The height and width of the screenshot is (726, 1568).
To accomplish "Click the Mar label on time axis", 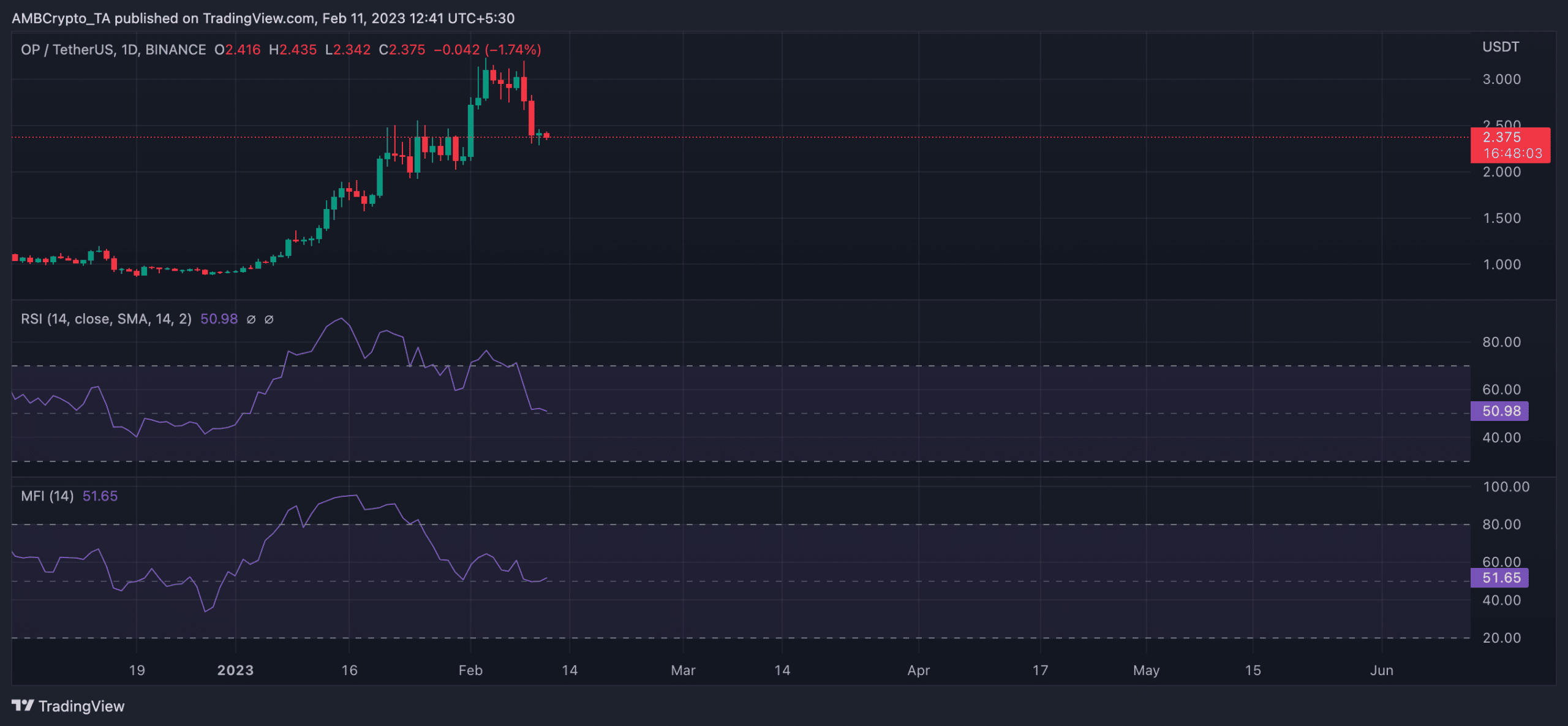I will [683, 670].
